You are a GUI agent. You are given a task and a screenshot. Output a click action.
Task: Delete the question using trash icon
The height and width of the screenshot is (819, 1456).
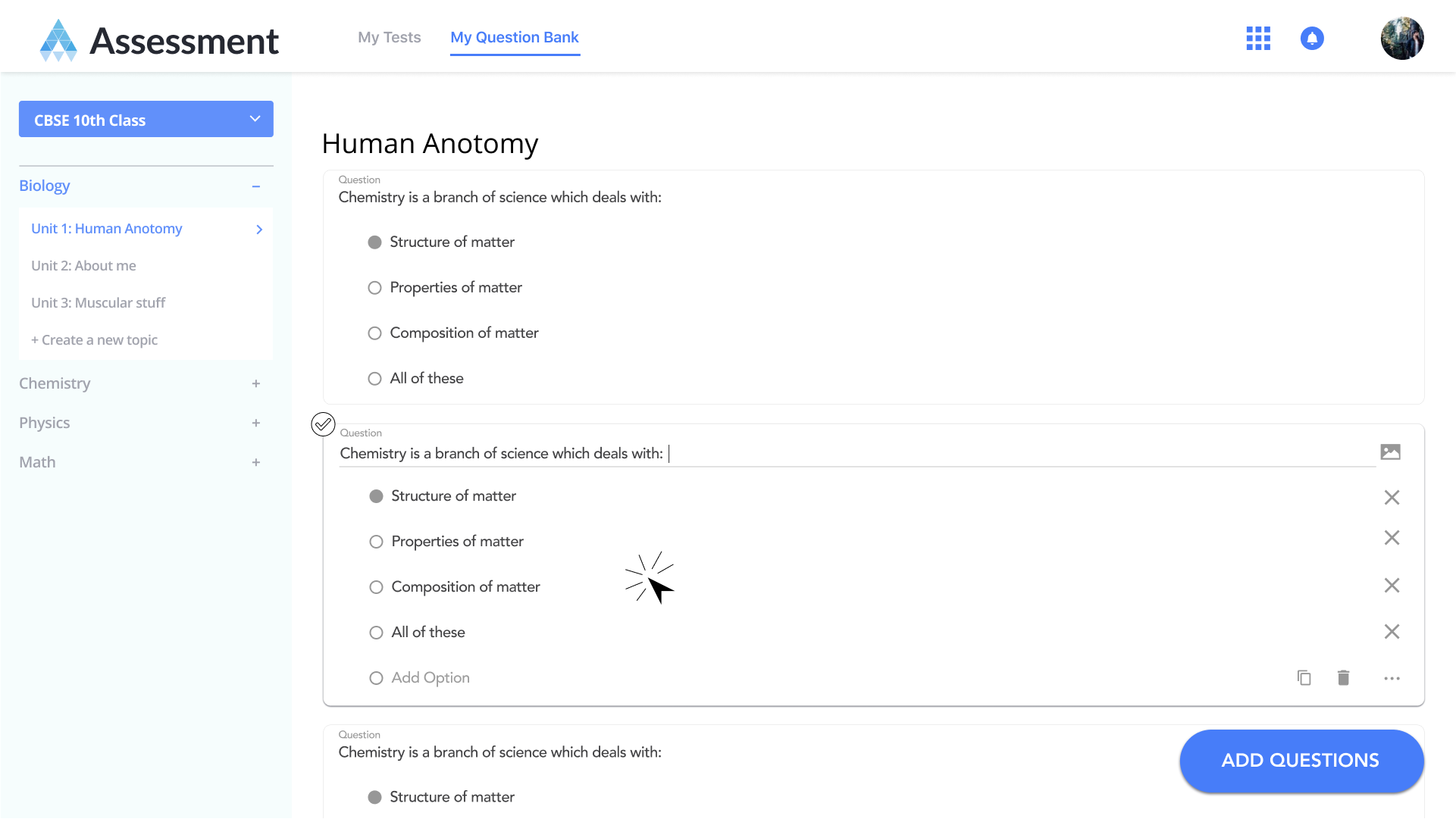1343,677
